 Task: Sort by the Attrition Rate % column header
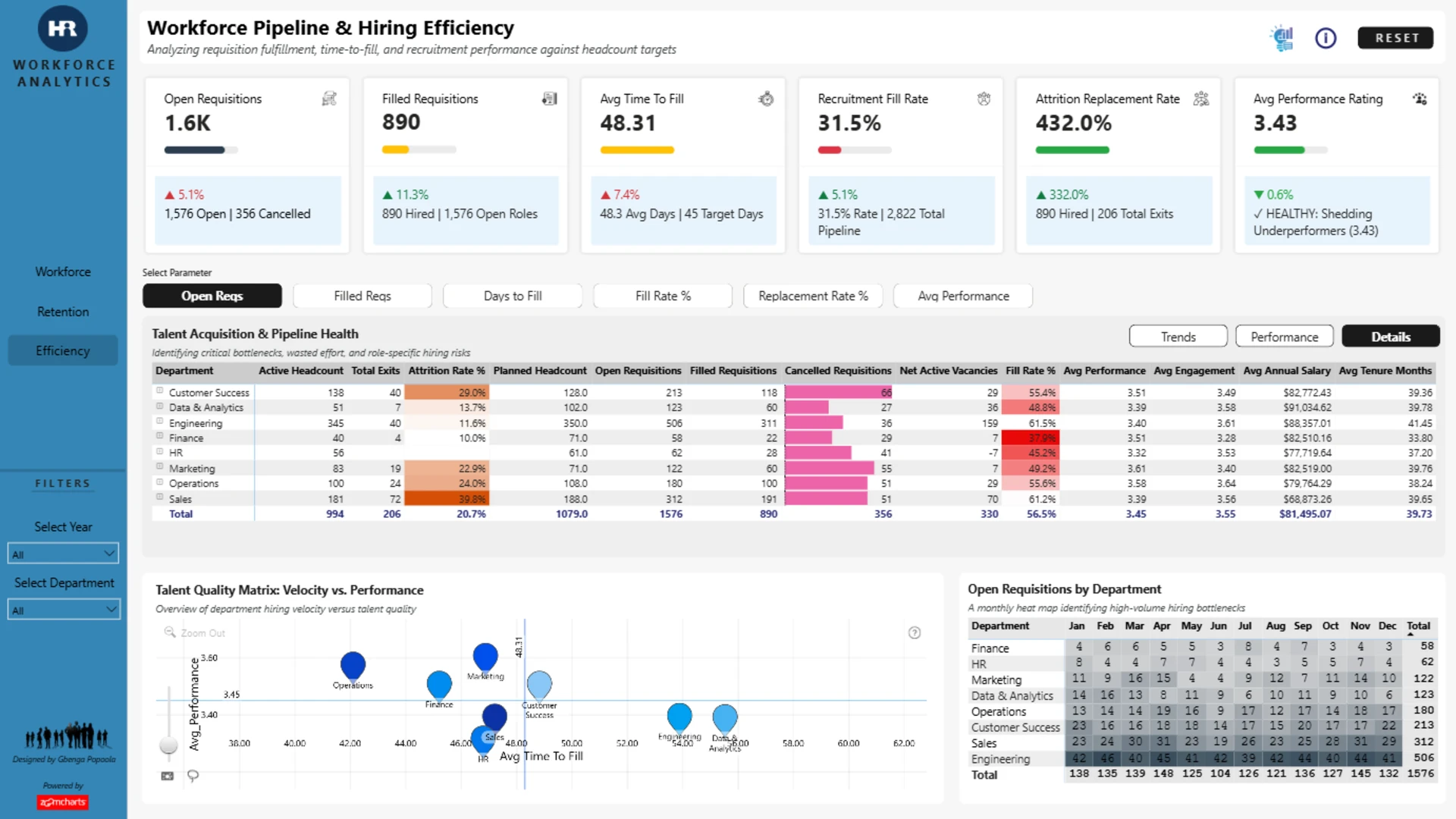click(446, 371)
